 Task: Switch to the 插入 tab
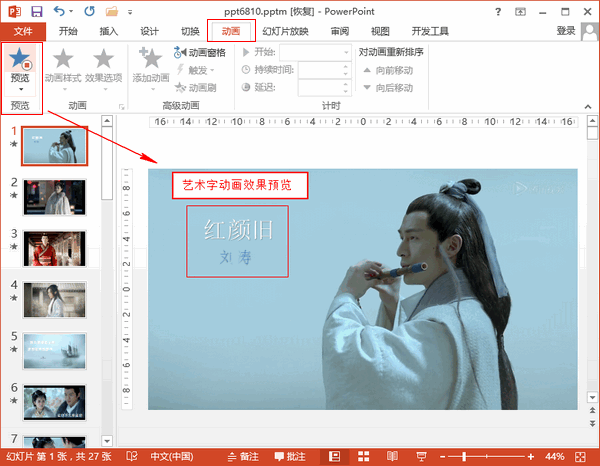click(x=109, y=31)
